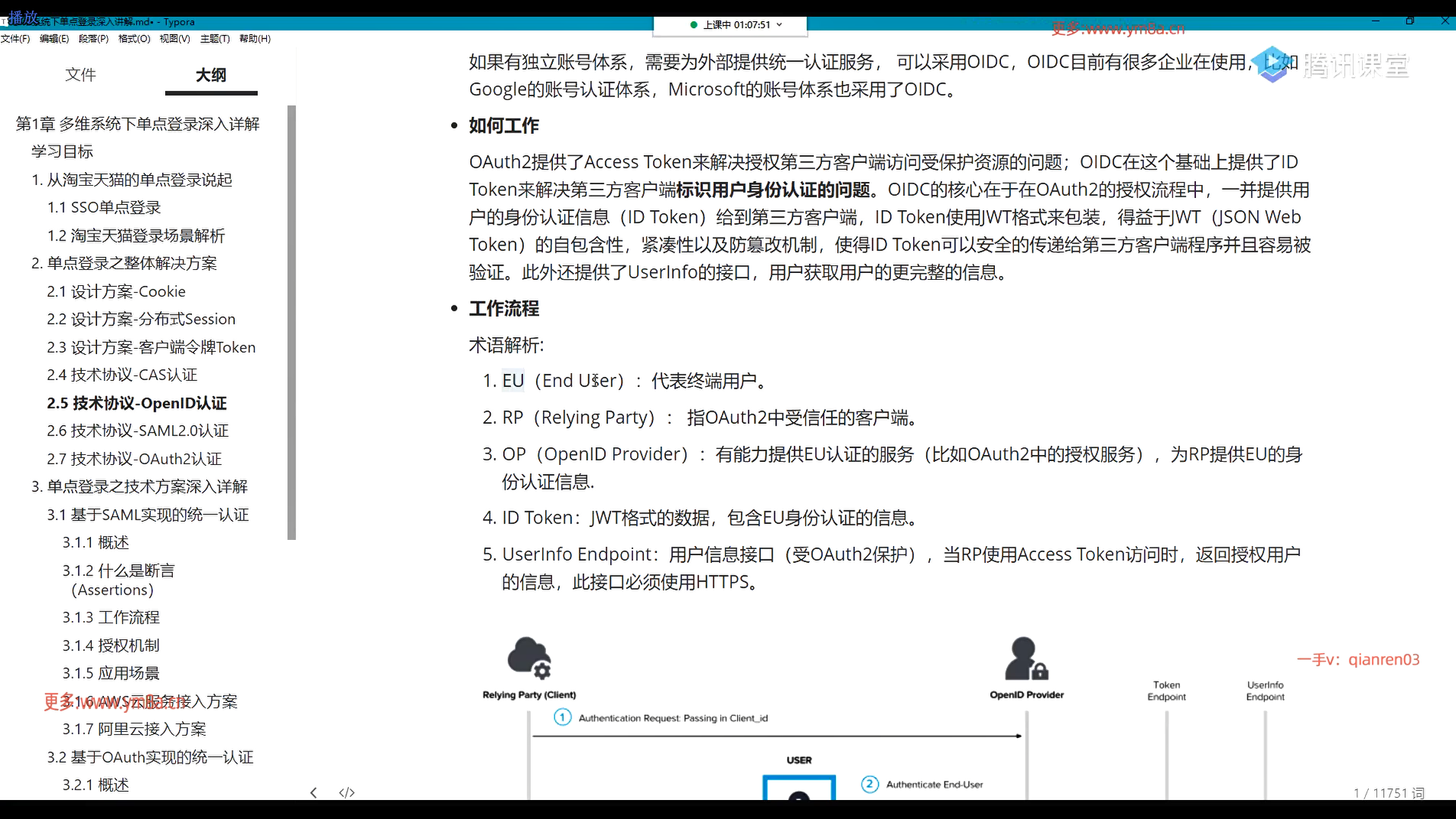
Task: Expand the class timer dropdown arrow
Action: (780, 25)
